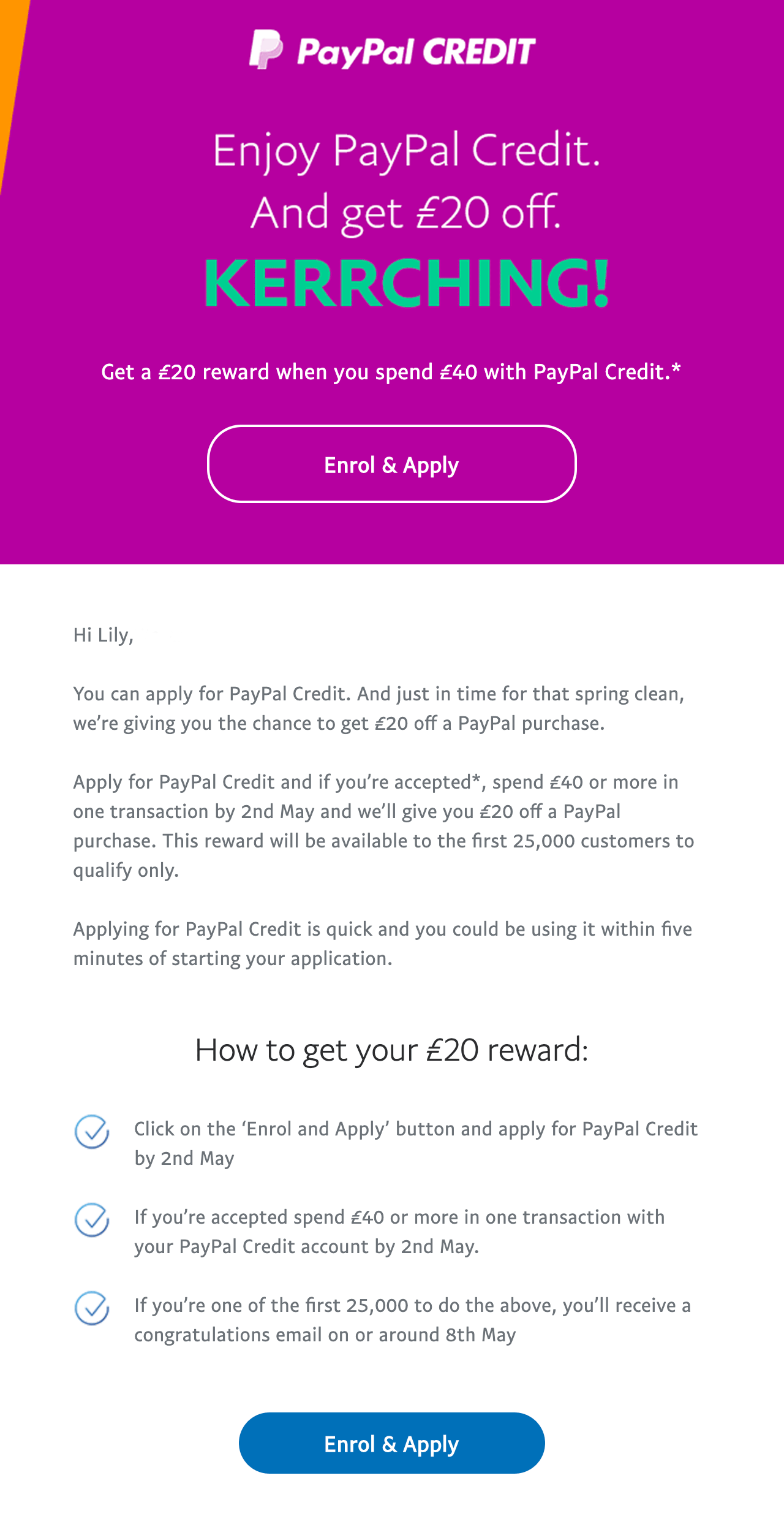Screen dimensions: 784x1527
Task: Click the 'And get £20 off.' headline
Action: (405, 213)
